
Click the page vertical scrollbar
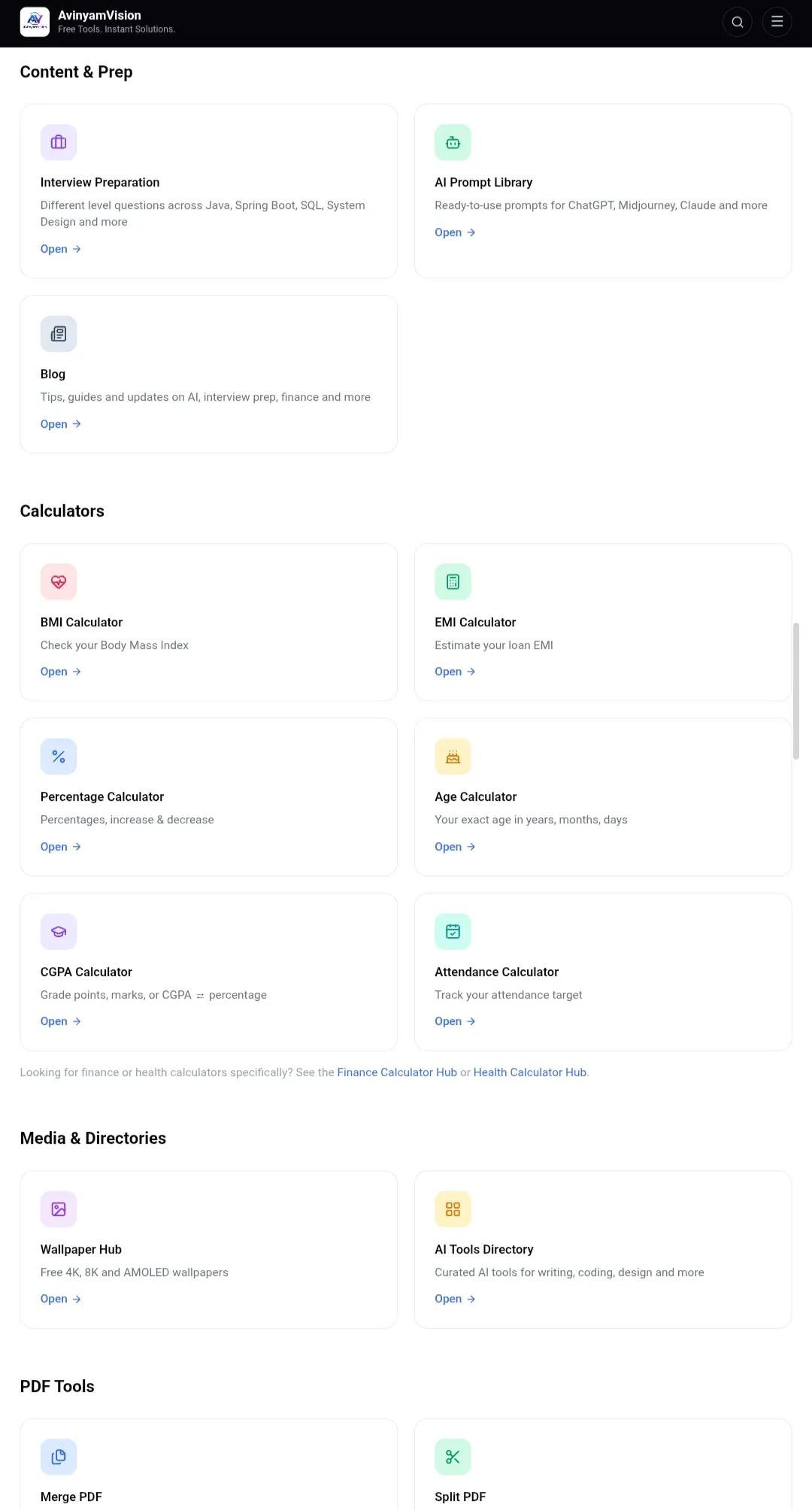796,691
